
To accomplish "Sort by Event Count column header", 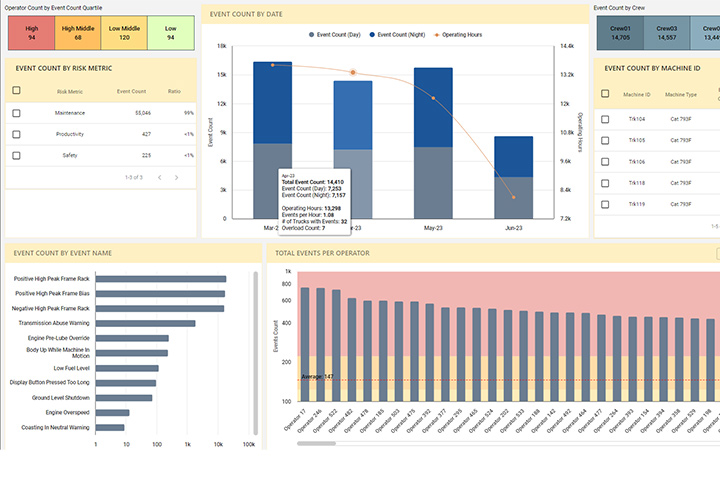I will tap(131, 91).
